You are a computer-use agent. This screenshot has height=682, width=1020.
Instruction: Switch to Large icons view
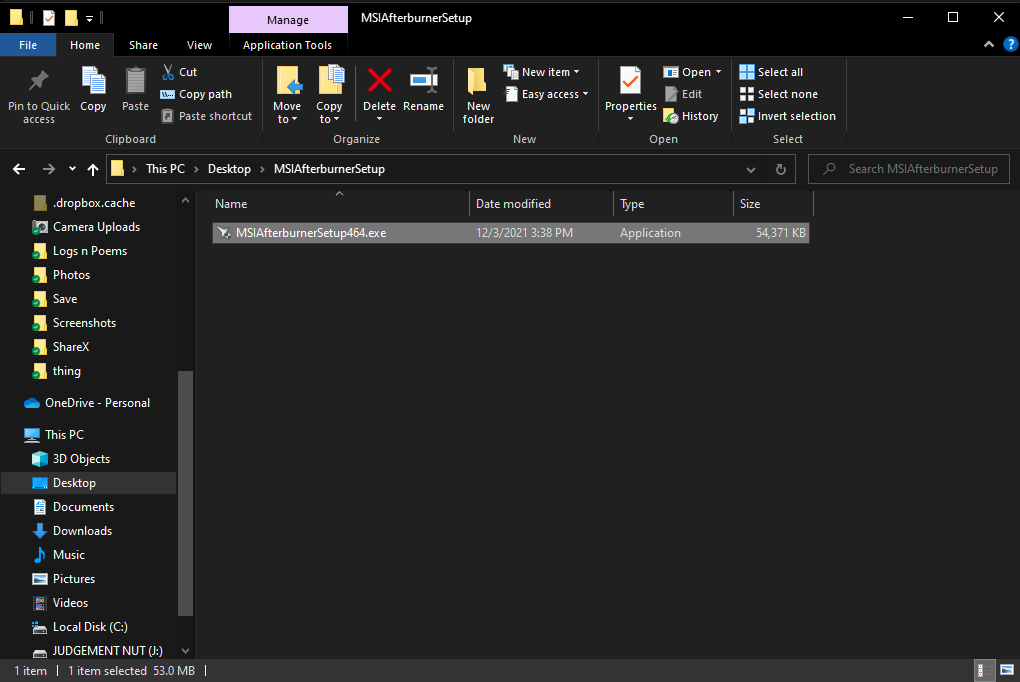pos(1007,670)
